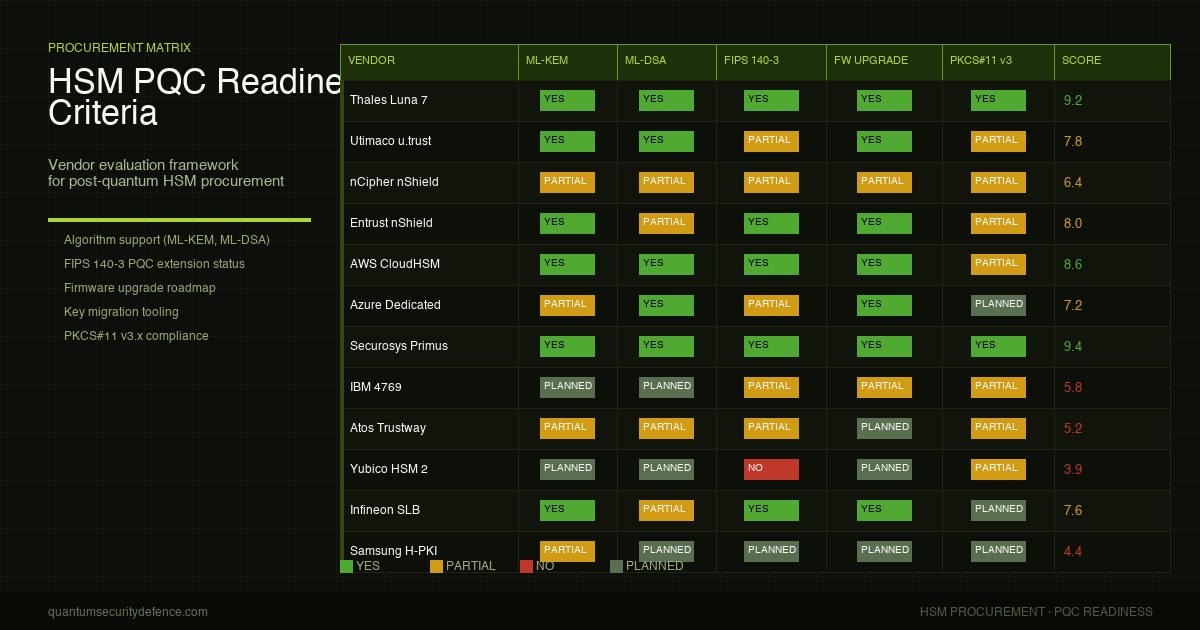Click Utimaco FIPS 140-3 PARTIAL badge

click(x=771, y=141)
